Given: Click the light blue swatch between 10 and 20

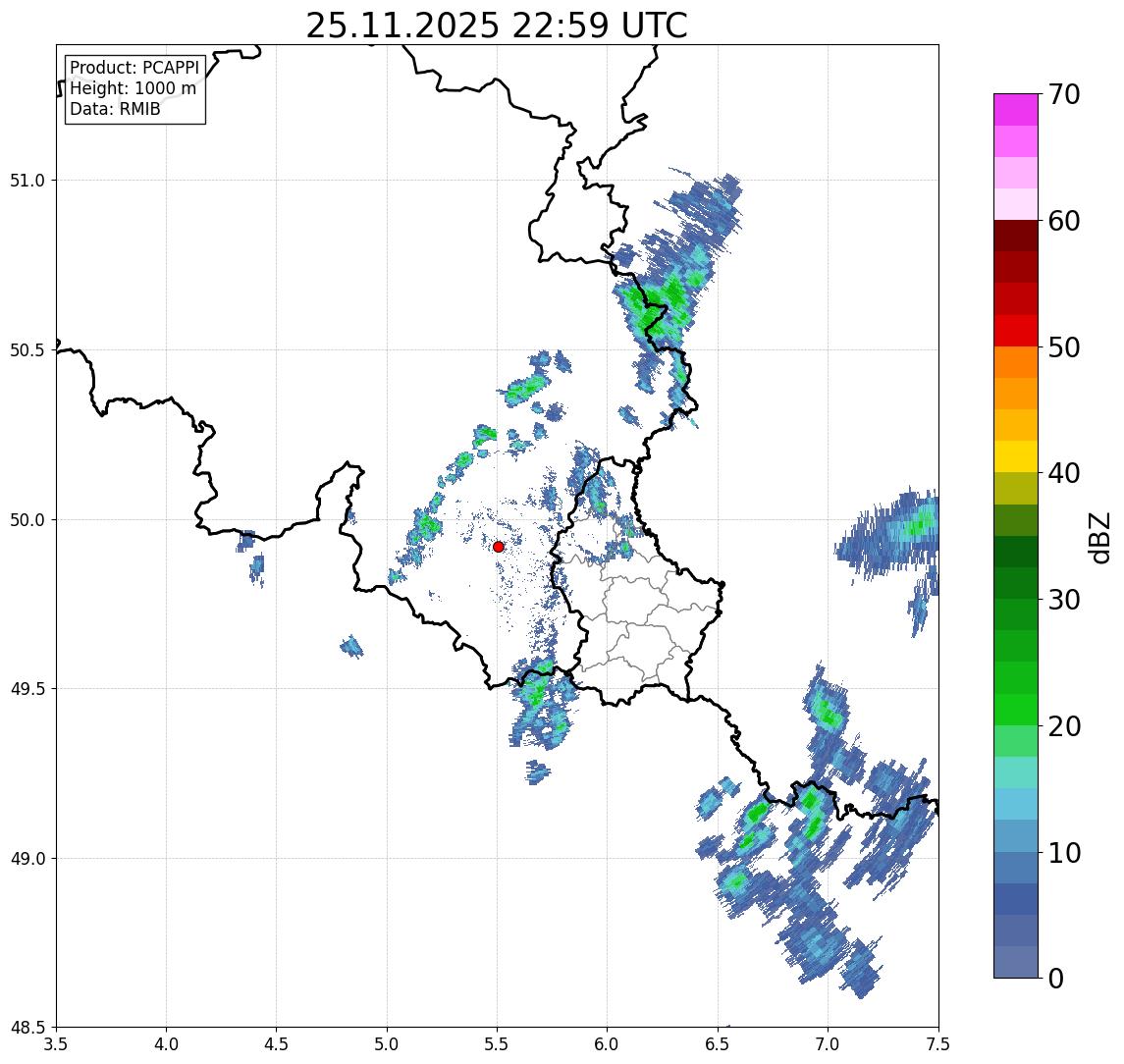Looking at the screenshot, I should pos(1016,805).
